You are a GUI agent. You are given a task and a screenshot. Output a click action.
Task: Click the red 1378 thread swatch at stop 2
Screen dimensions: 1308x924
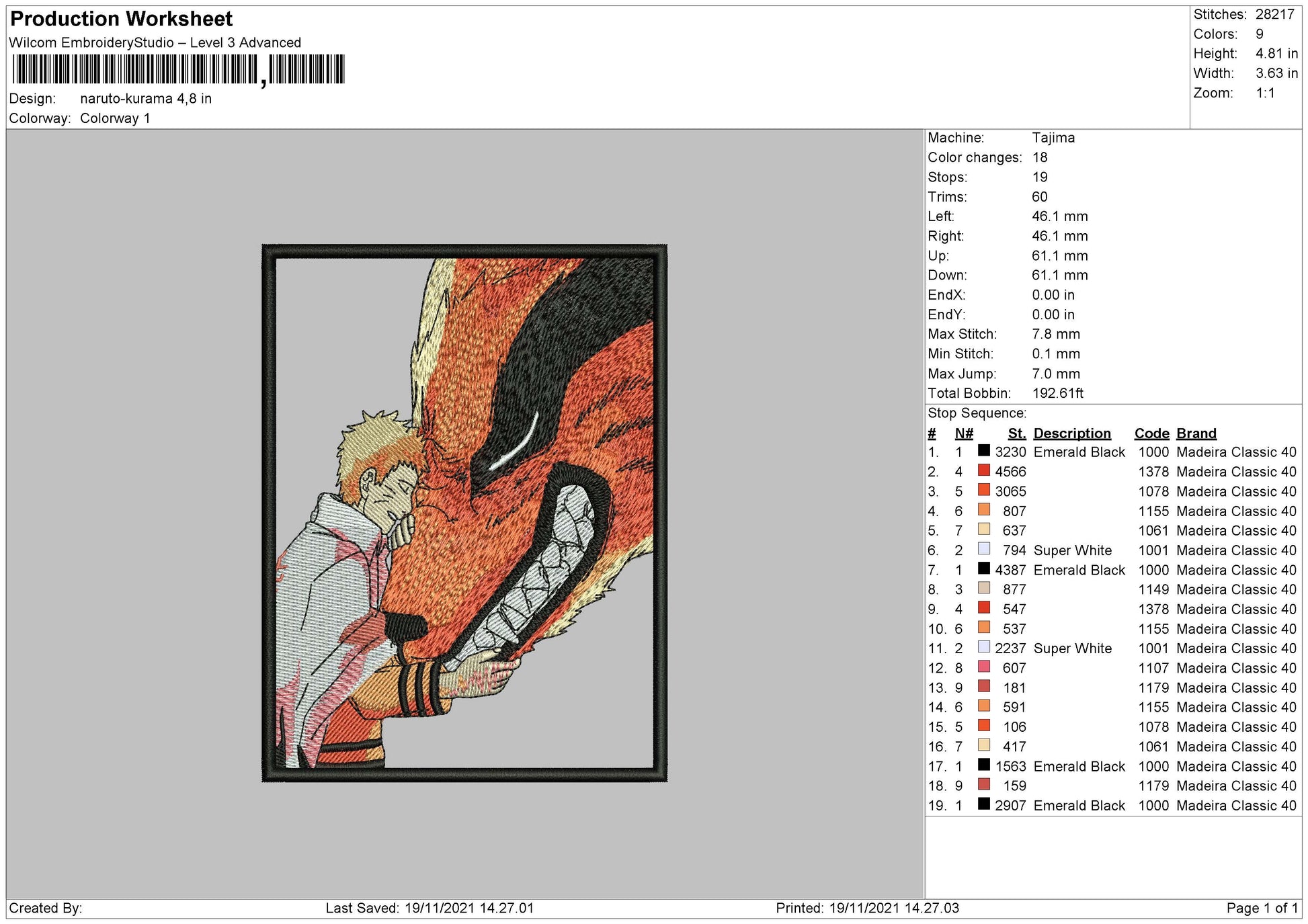click(x=983, y=472)
